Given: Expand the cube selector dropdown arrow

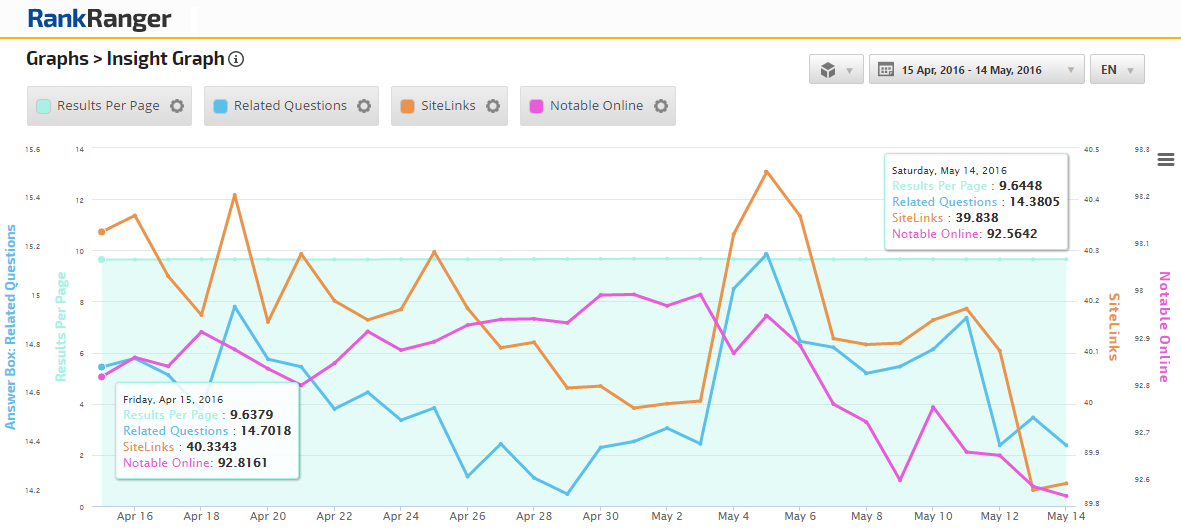Looking at the screenshot, I should 850,70.
